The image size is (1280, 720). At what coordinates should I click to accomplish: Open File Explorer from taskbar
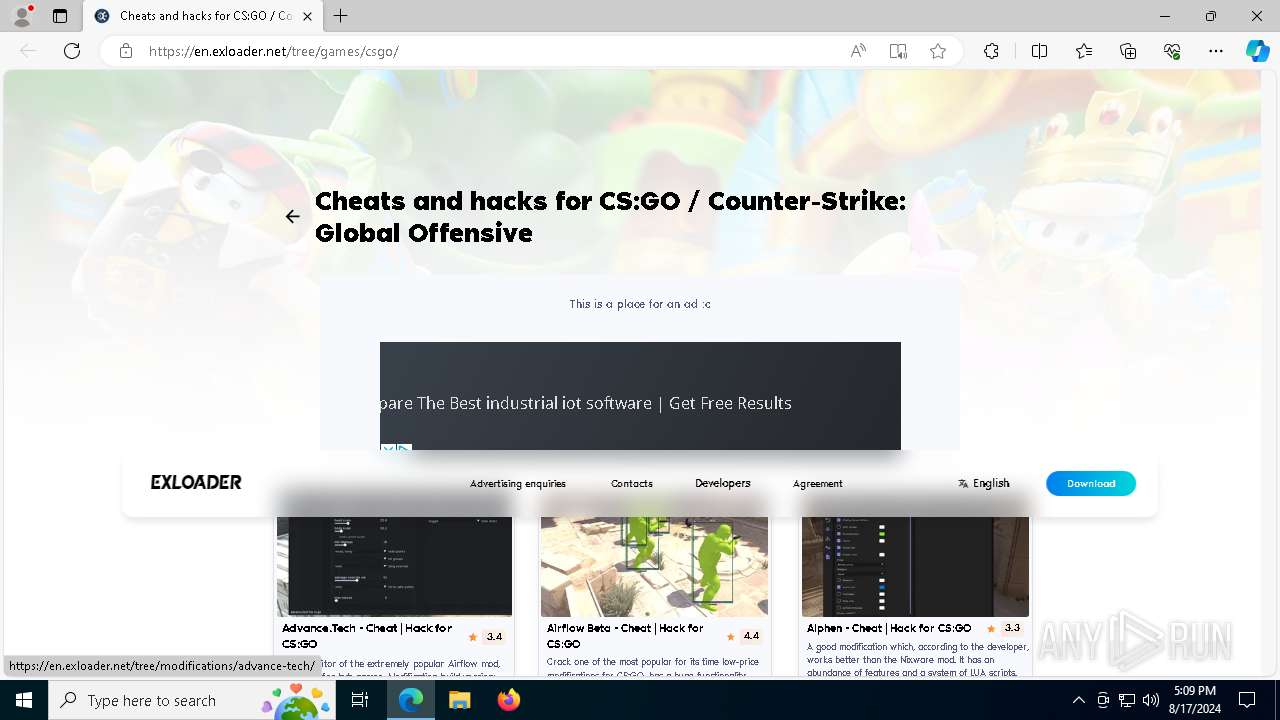tap(460, 700)
